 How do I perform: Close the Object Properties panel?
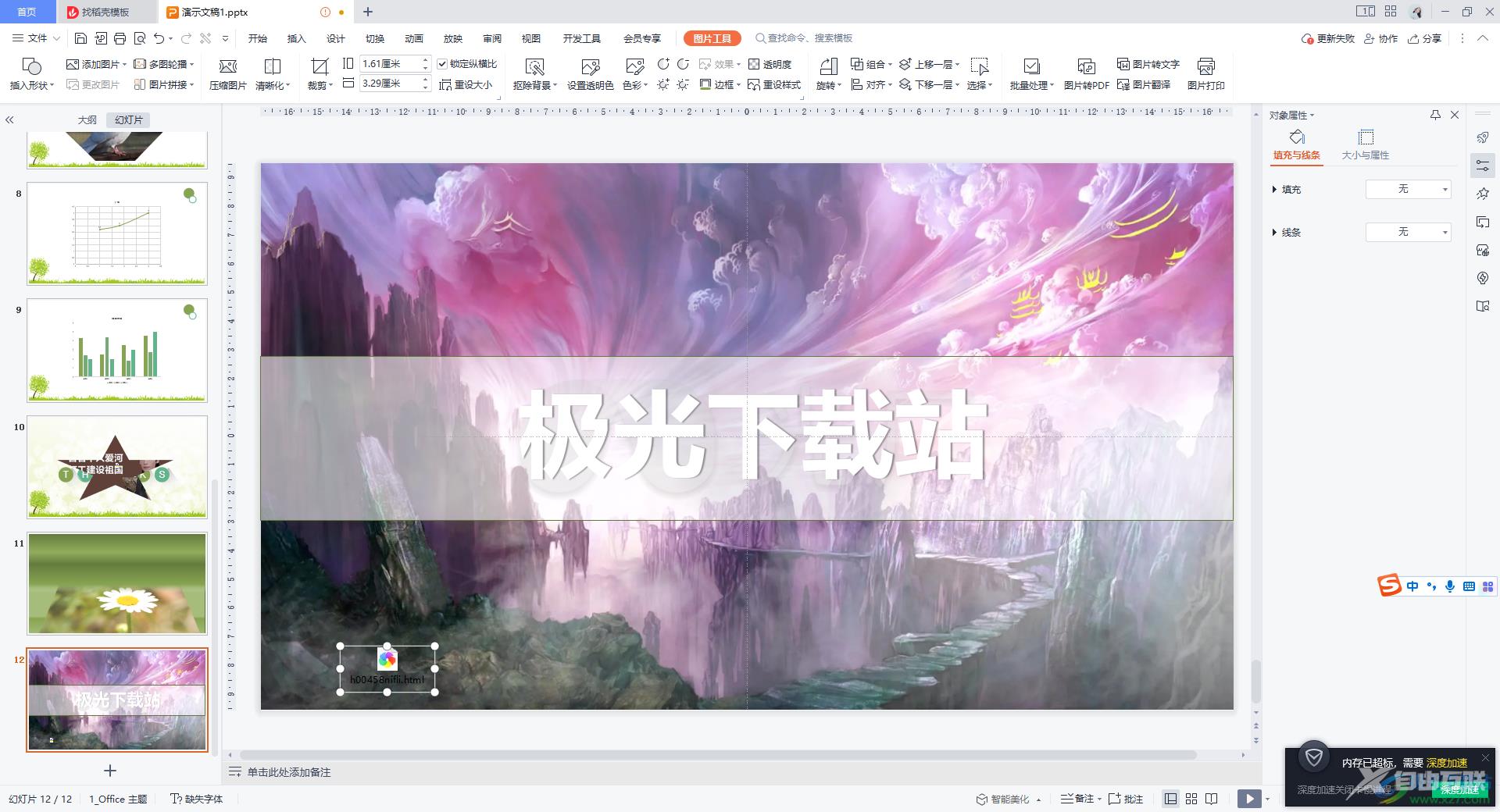pyautogui.click(x=1455, y=115)
